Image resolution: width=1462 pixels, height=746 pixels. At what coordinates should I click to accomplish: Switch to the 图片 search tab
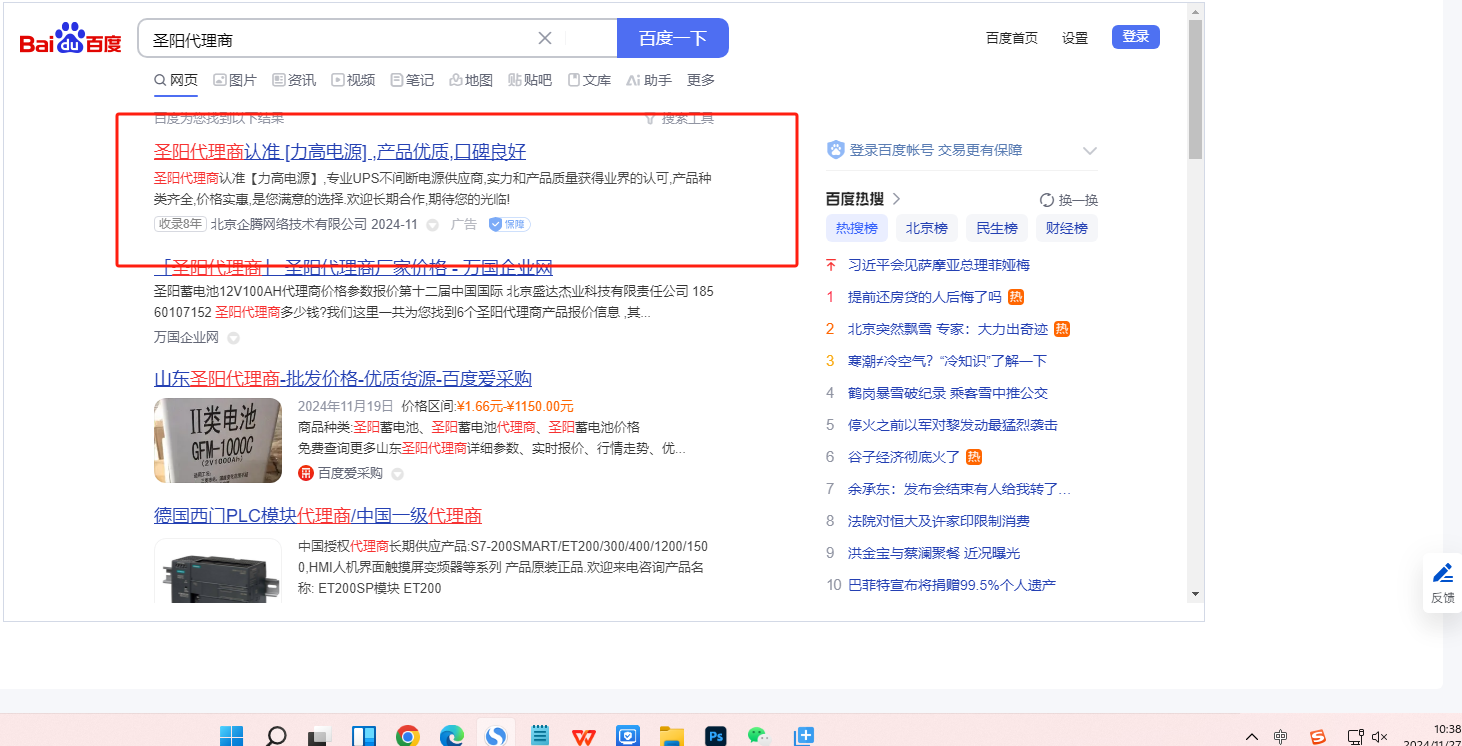tap(234, 80)
